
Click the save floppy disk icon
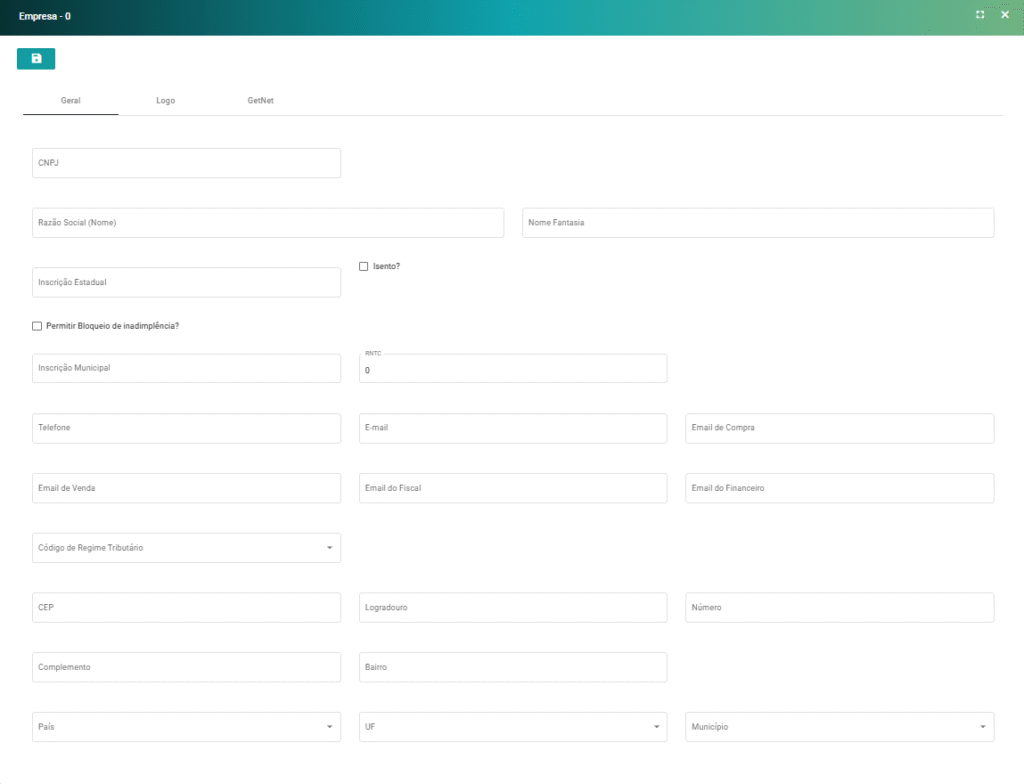pyautogui.click(x=36, y=59)
